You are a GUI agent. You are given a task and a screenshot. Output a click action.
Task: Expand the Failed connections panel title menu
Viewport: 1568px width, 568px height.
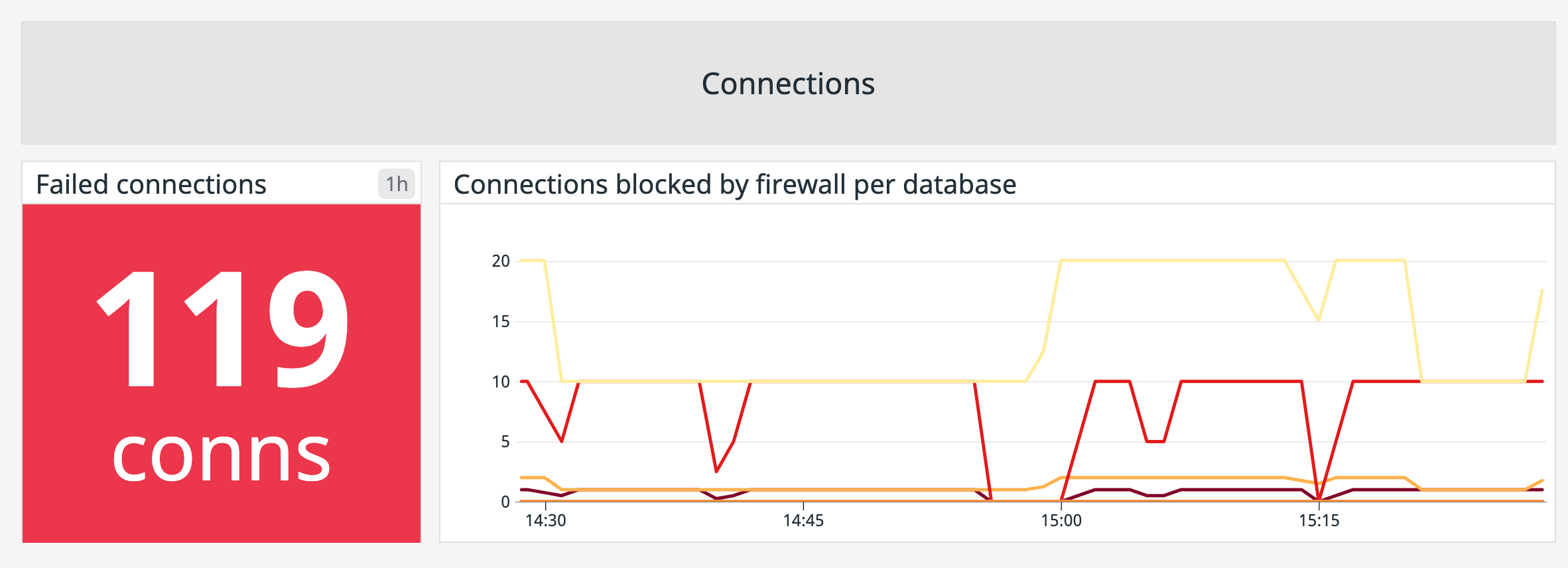151,184
